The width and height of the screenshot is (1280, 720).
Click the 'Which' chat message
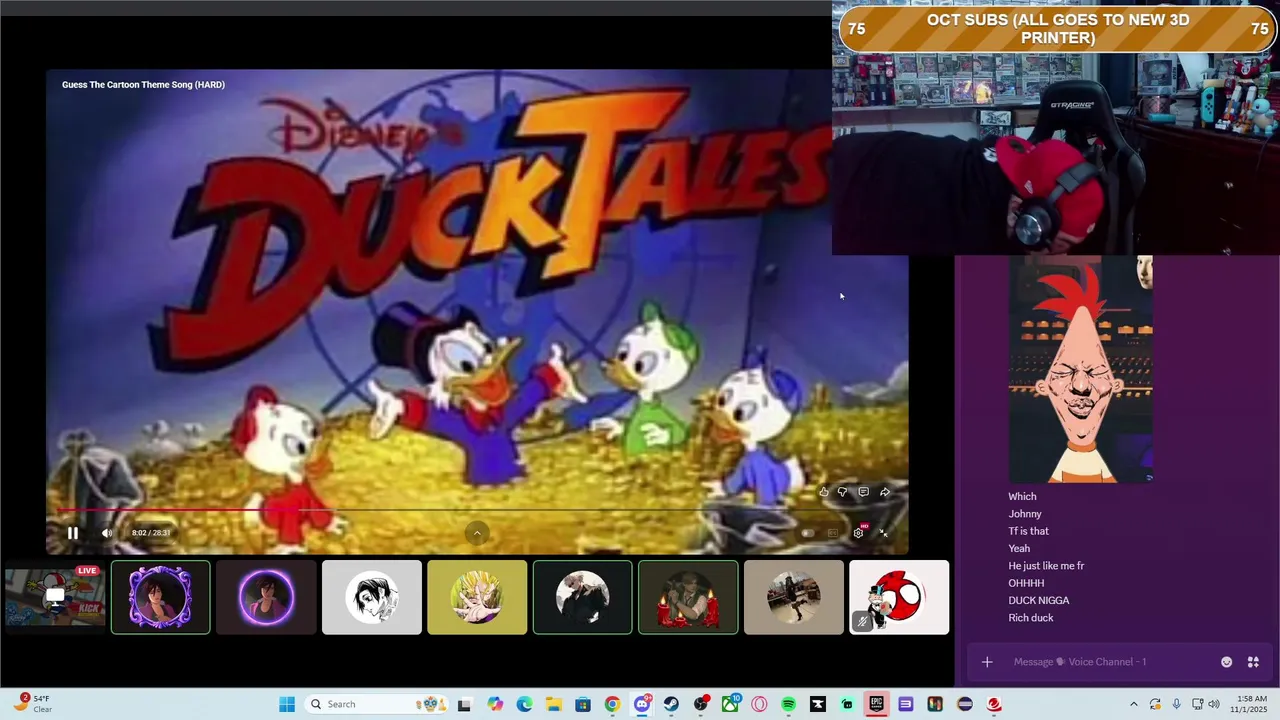[x=1022, y=497]
